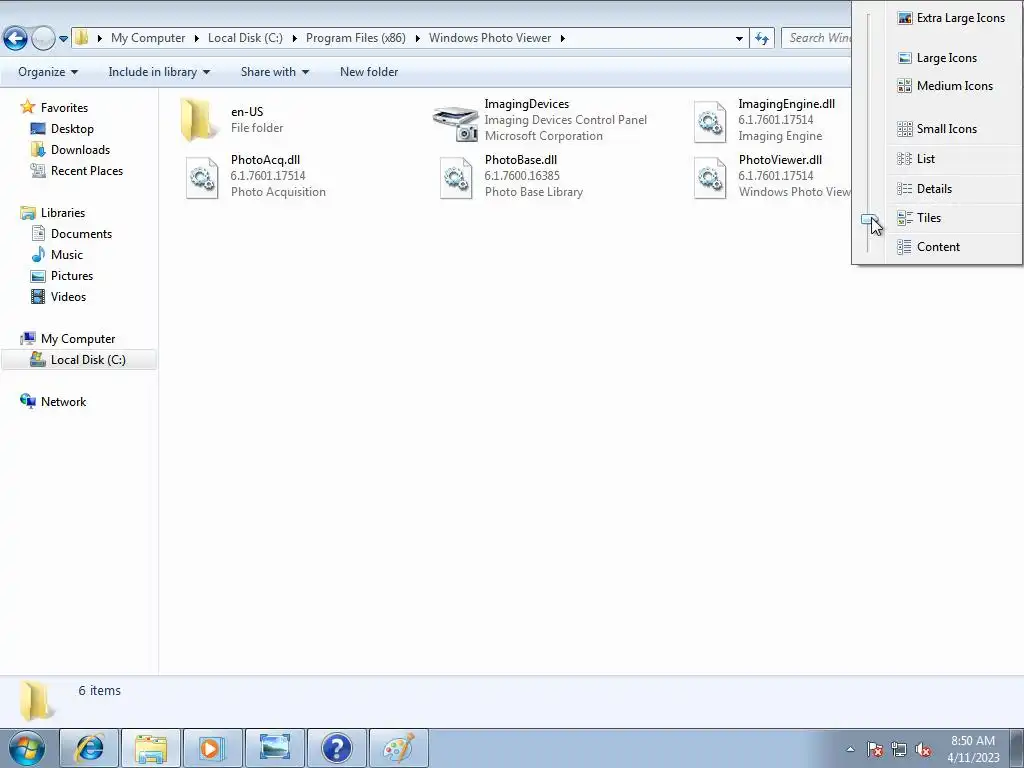Select Libraries in navigation pane
The image size is (1024, 768).
[x=63, y=213]
